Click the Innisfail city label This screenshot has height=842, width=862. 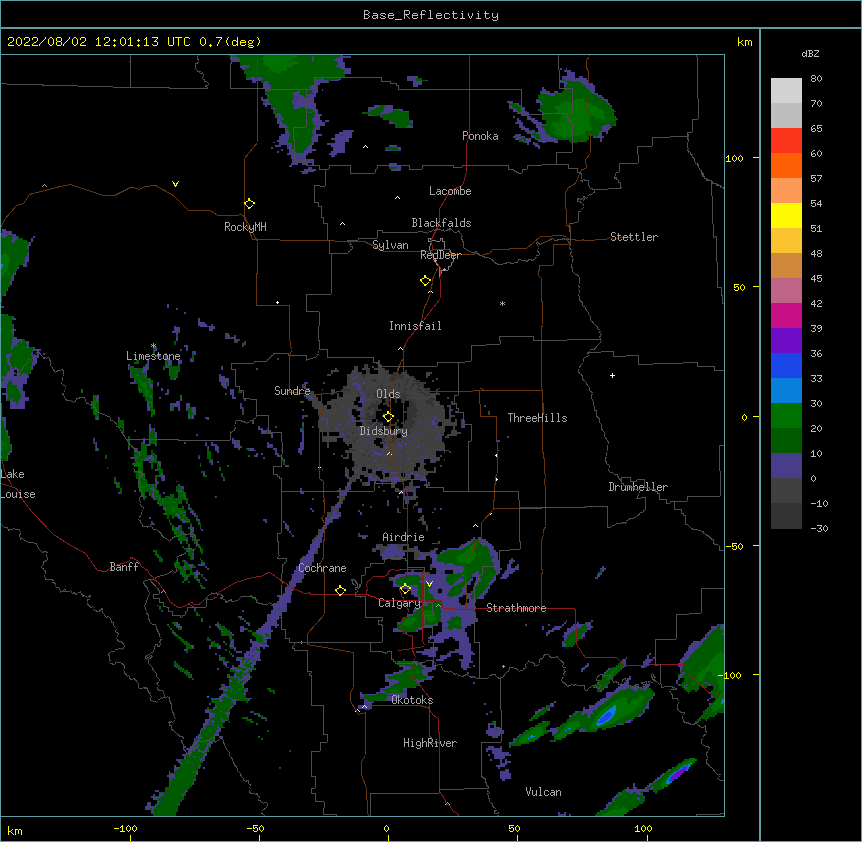(x=415, y=326)
